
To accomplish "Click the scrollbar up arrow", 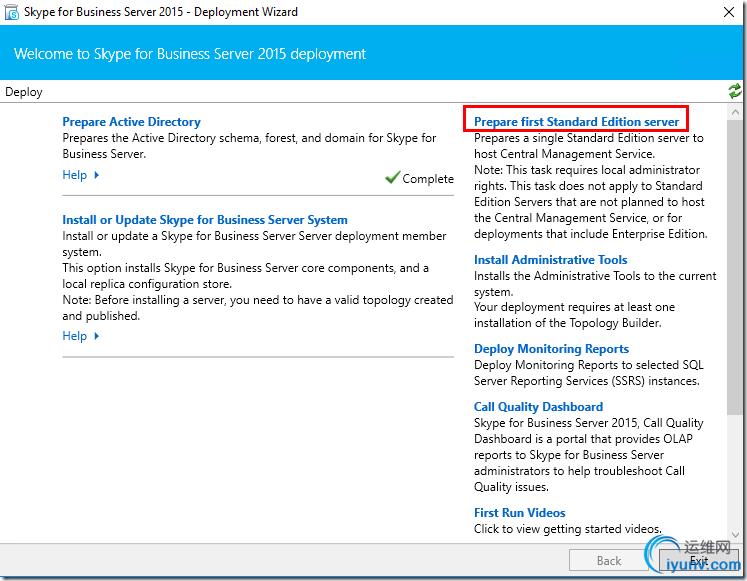I will pyautogui.click(x=735, y=109).
